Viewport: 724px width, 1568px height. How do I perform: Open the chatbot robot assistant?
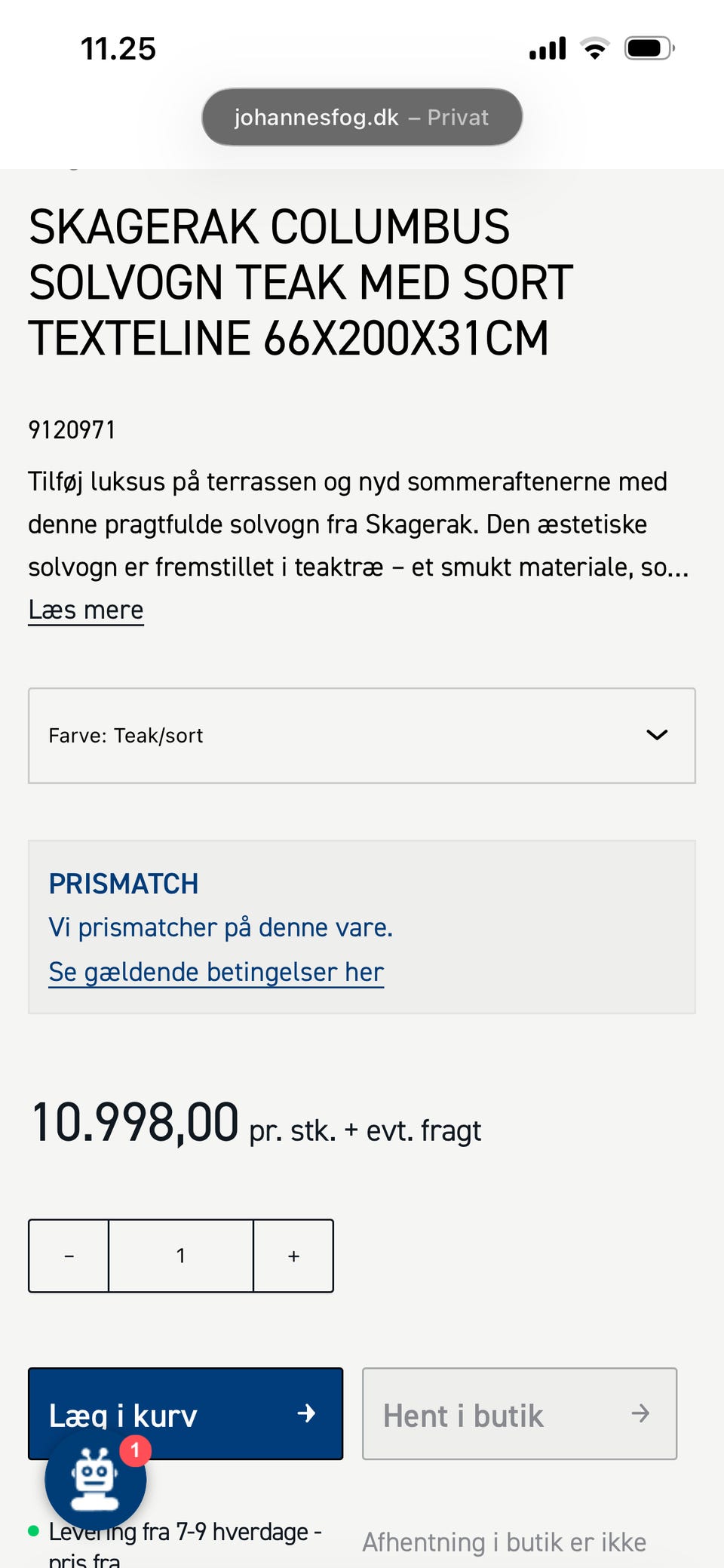point(95,1480)
